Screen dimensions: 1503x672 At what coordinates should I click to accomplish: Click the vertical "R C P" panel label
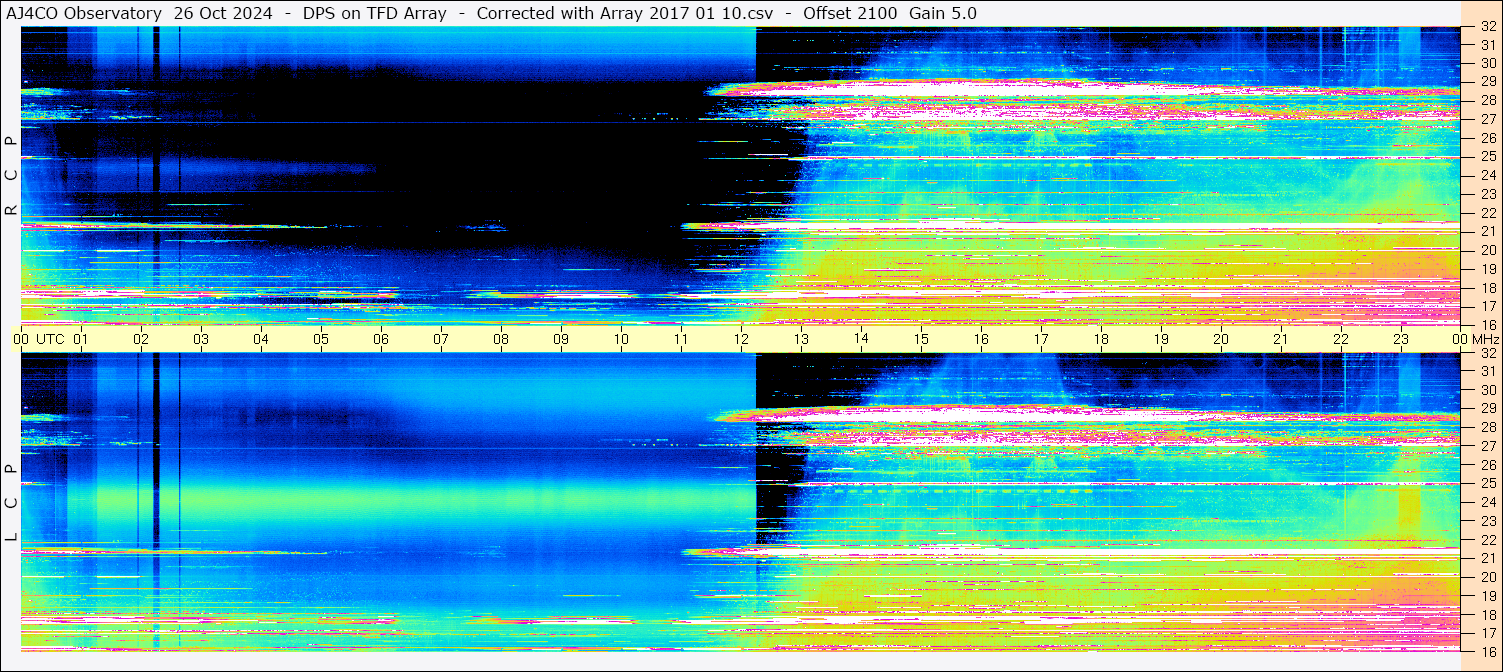point(11,176)
